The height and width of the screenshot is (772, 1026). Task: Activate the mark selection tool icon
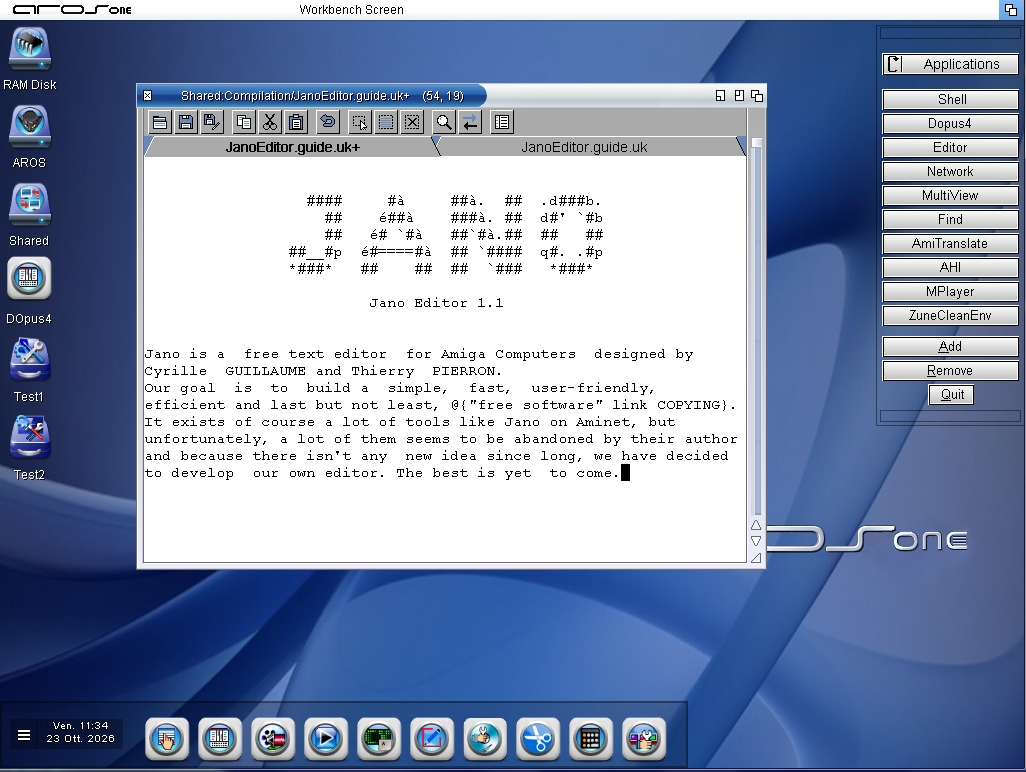[360, 122]
